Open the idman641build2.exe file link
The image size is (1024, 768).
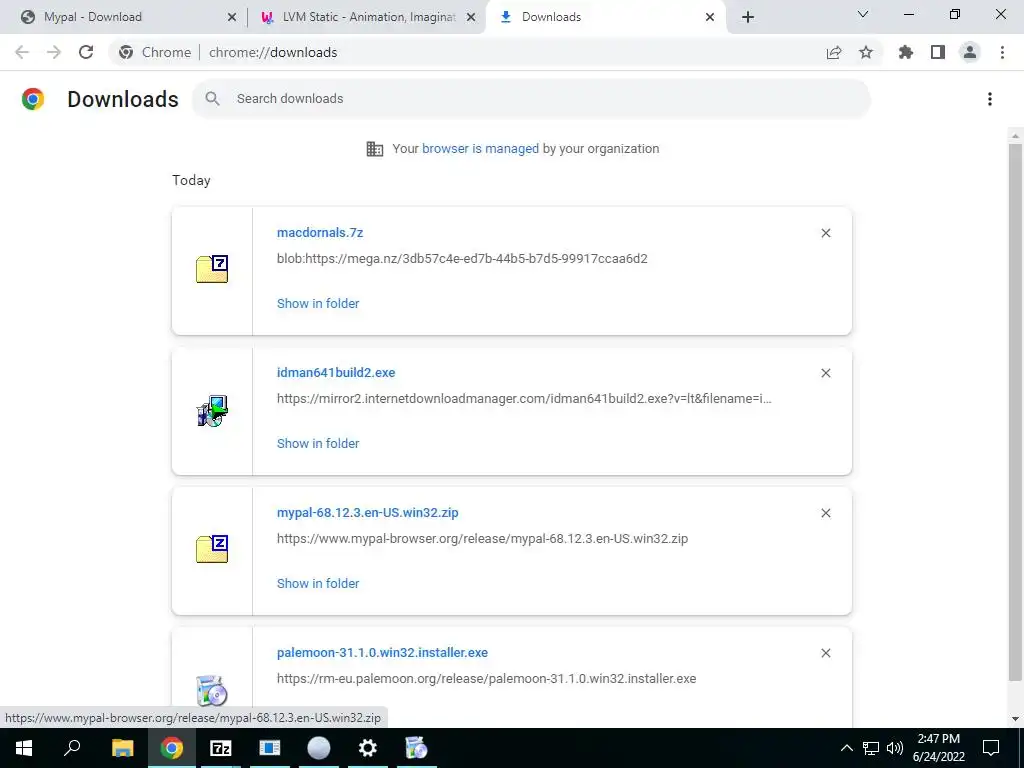[x=336, y=372]
